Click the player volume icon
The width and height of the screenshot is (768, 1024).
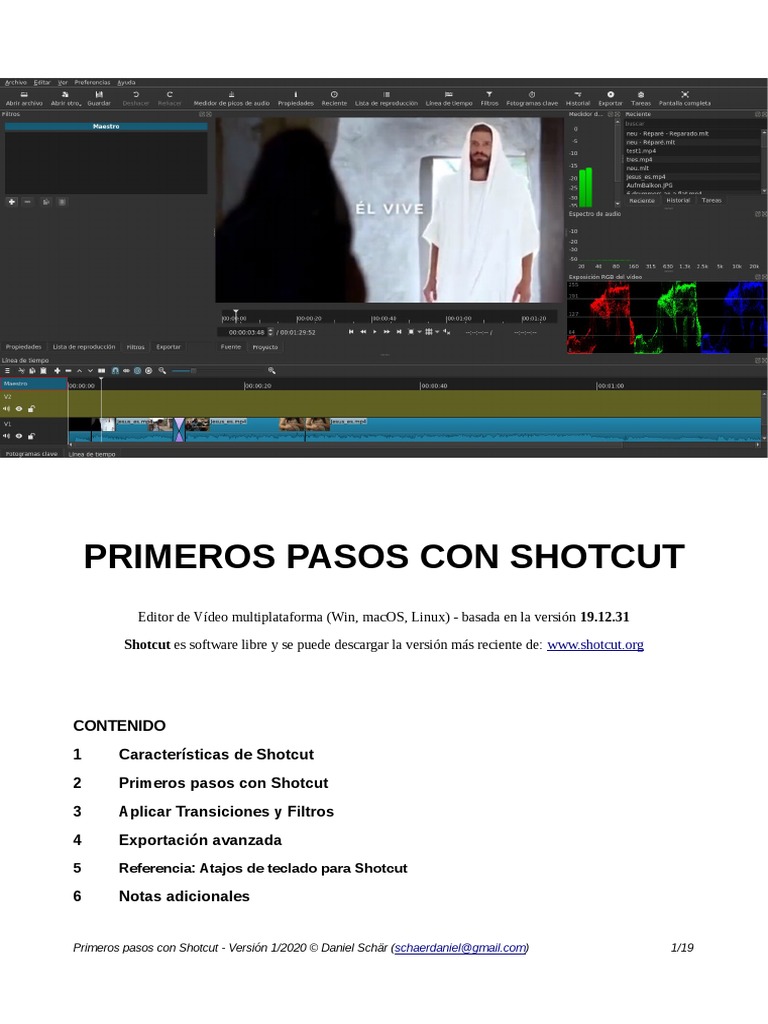pos(447,332)
